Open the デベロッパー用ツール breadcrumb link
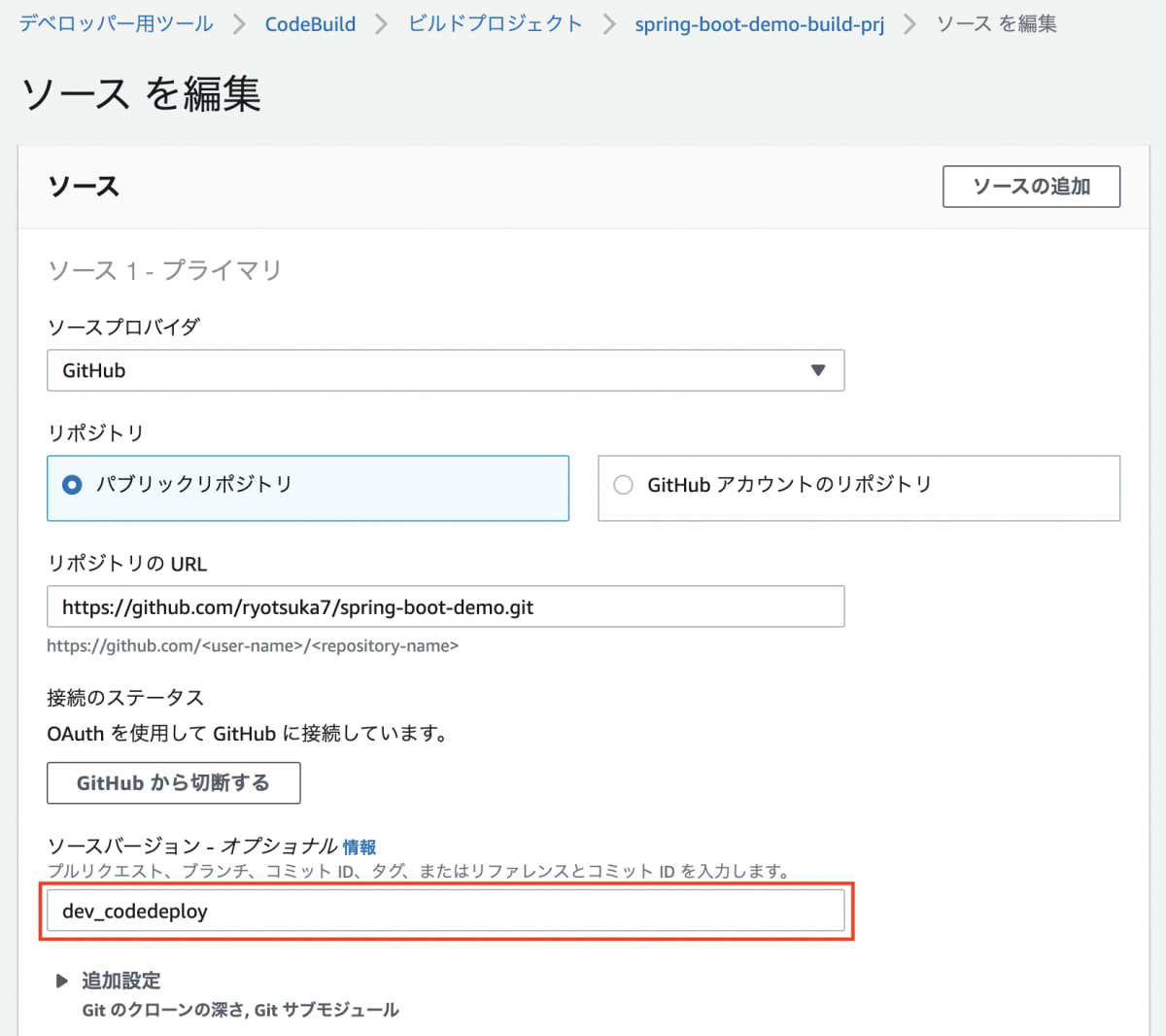The image size is (1166, 1036). [117, 23]
